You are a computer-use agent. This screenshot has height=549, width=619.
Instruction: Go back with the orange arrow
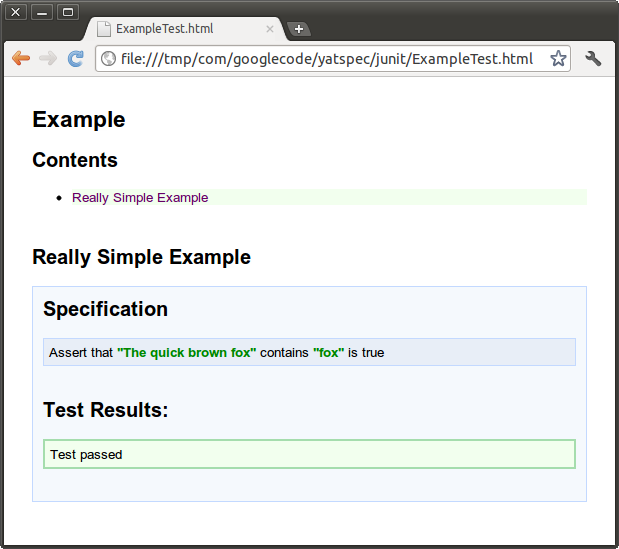(21, 58)
